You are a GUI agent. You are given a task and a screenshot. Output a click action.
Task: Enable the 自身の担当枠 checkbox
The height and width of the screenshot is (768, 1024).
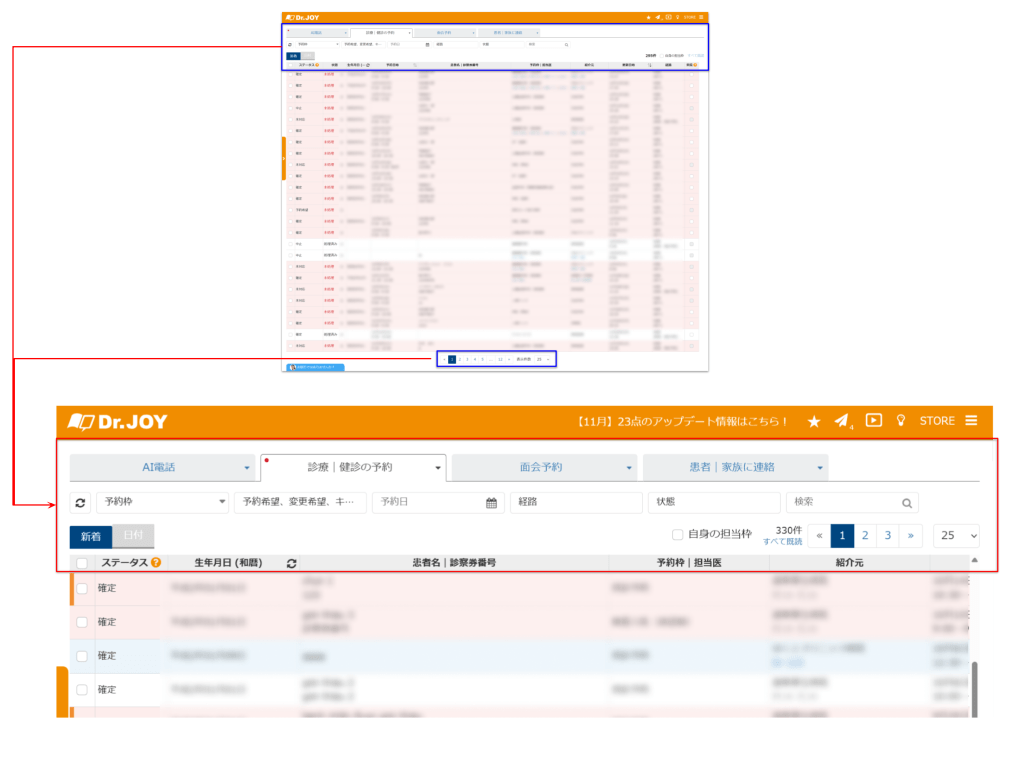678,535
